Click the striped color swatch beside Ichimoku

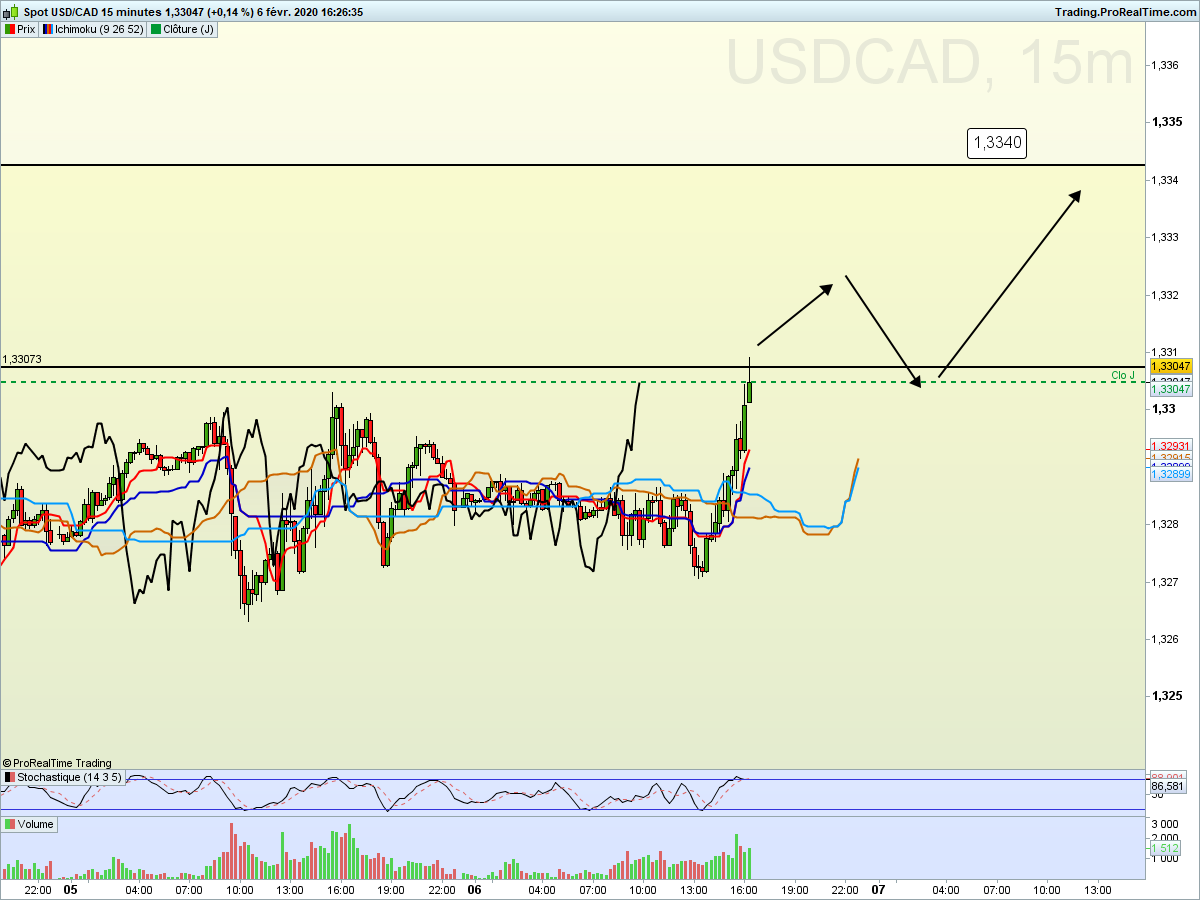pyautogui.click(x=49, y=29)
